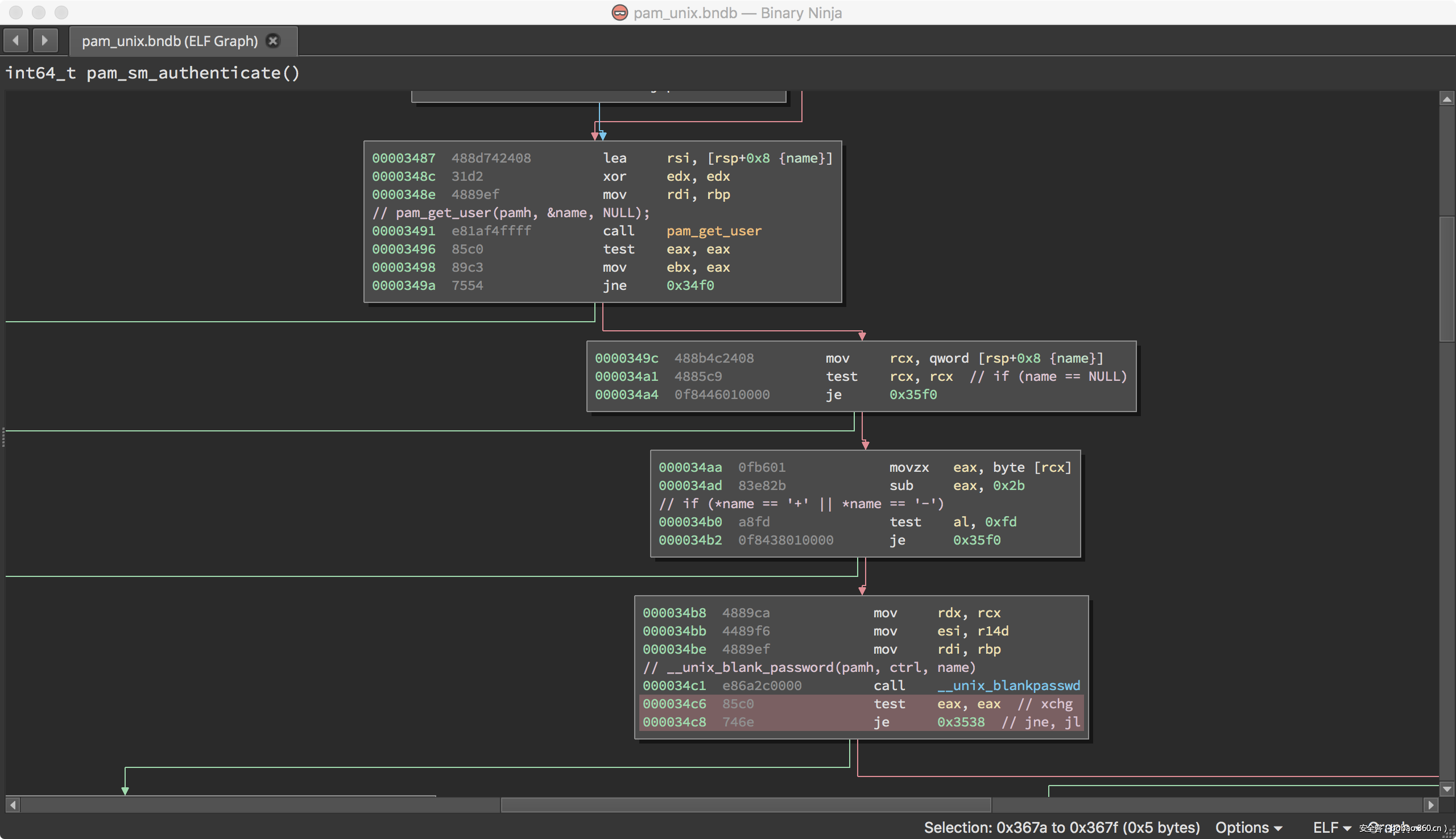Select the highlighted test eax, eax line

890,704
